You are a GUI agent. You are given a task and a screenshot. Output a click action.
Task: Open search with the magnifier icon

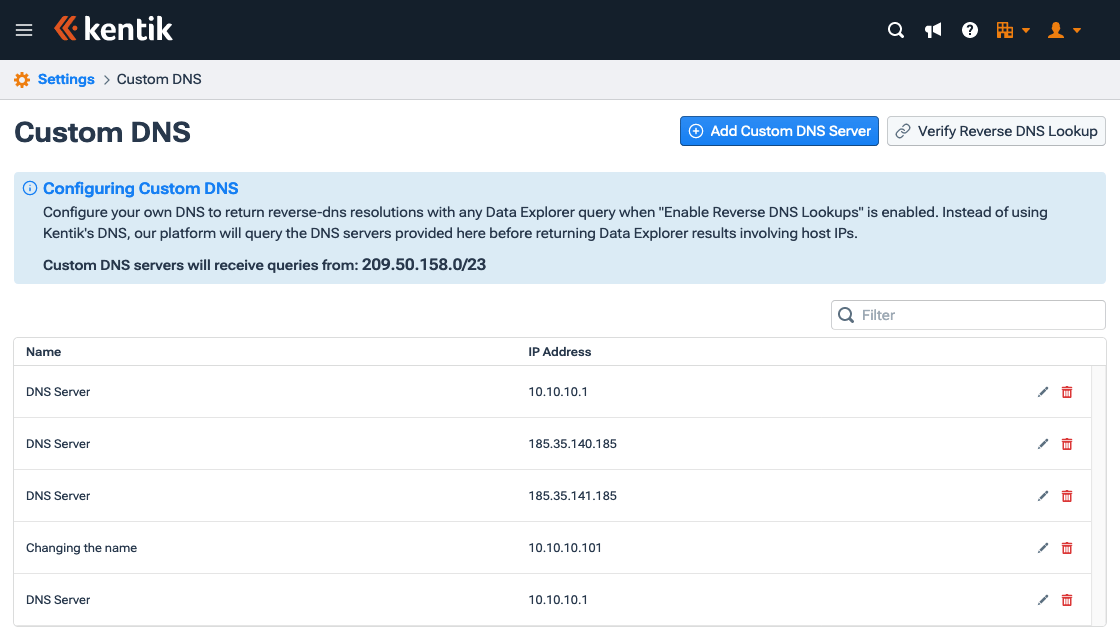coord(896,30)
